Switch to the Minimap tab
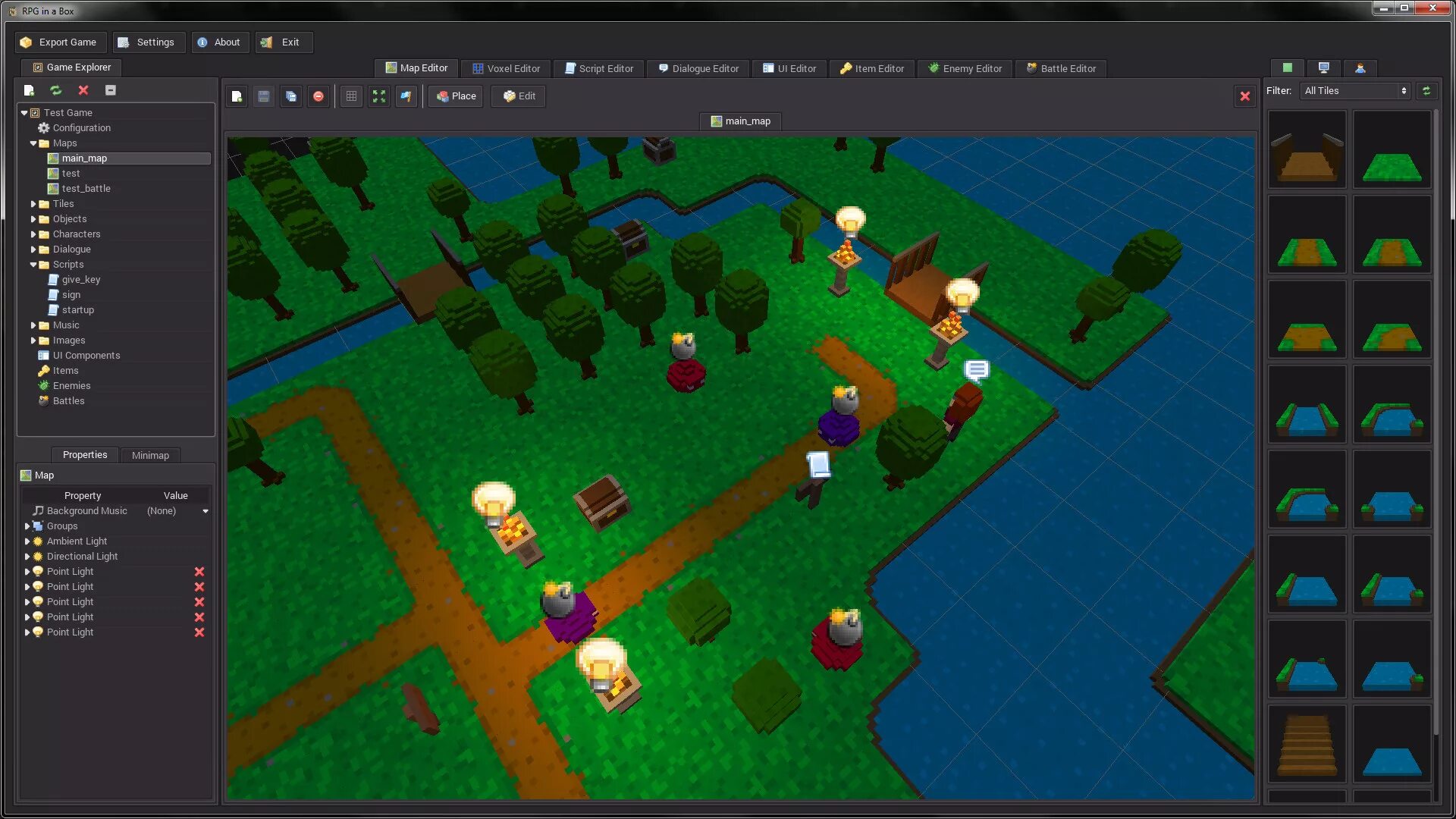 [x=150, y=455]
